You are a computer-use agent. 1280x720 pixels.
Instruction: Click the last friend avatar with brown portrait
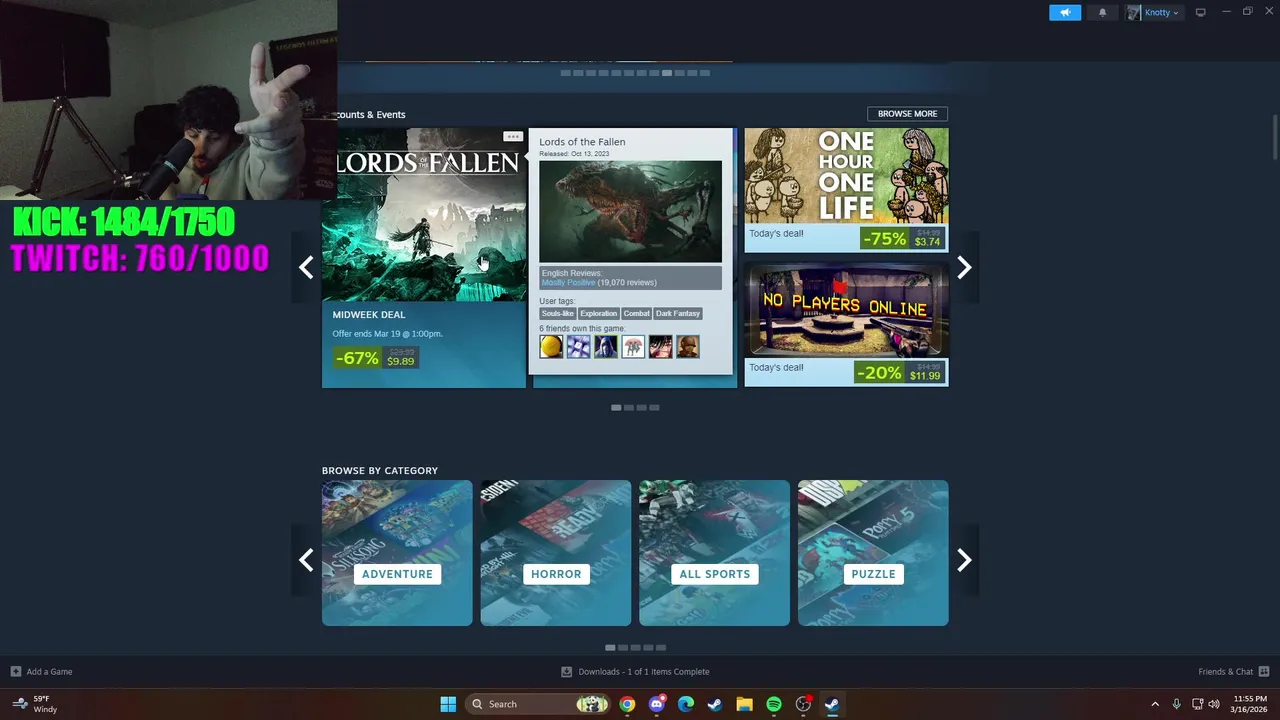687,347
